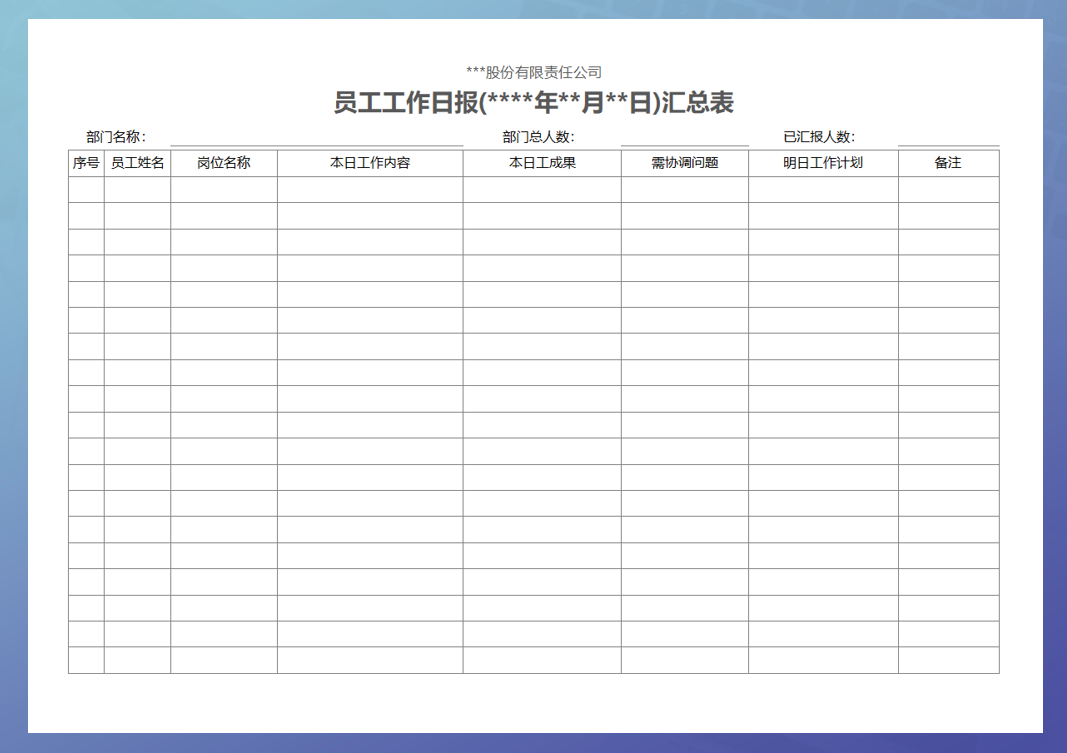Click the company name ***股份有限责任公司
1067x753 pixels.
(534, 70)
